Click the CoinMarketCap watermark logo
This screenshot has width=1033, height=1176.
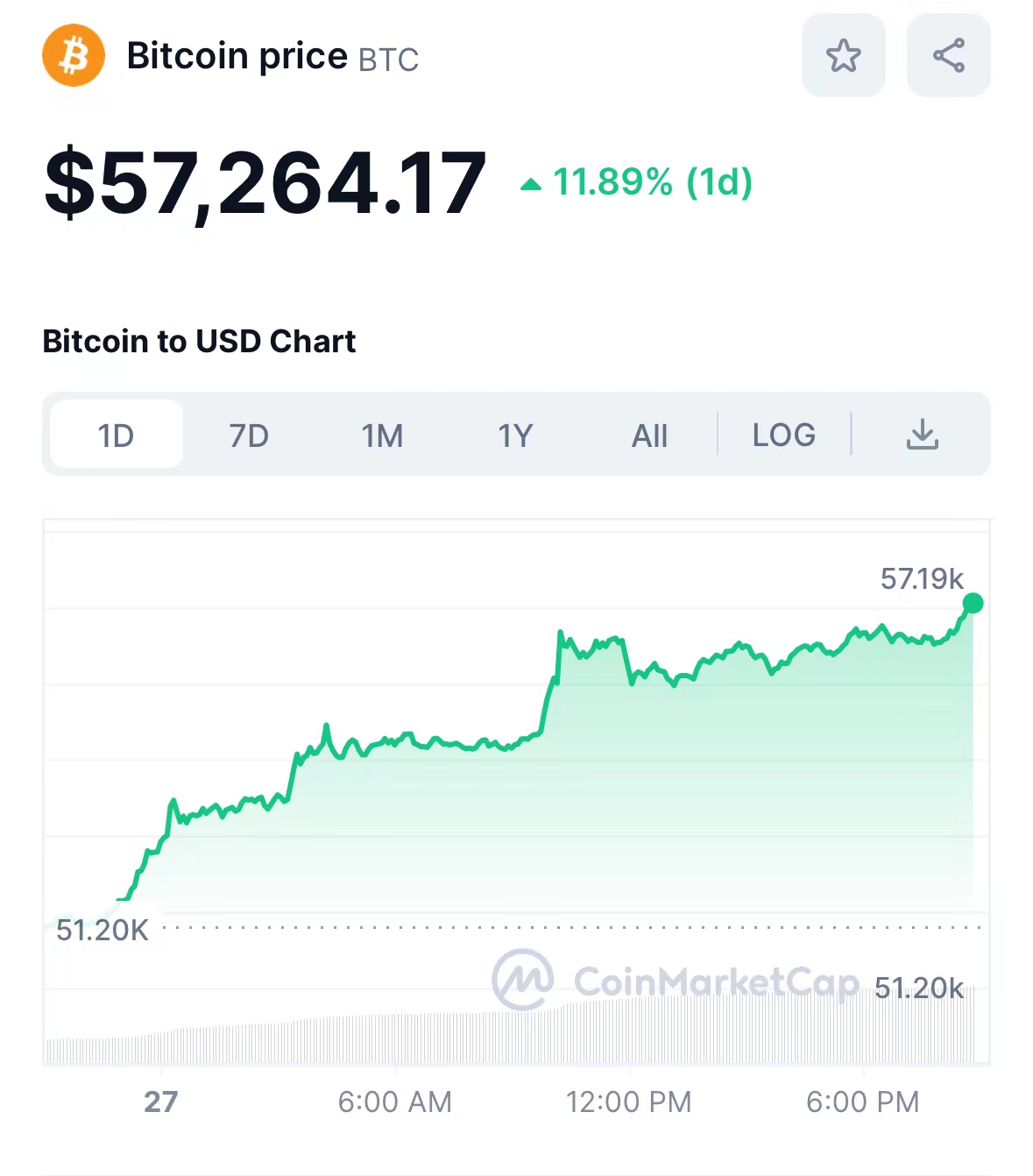524,980
